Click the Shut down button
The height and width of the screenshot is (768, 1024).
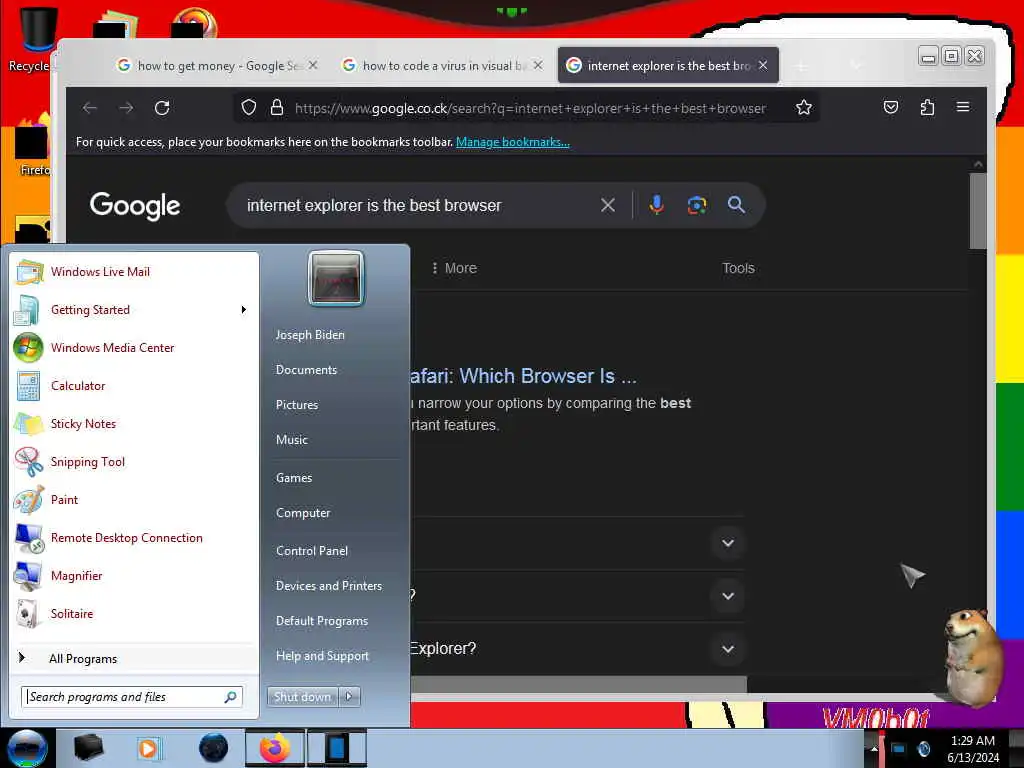point(302,697)
